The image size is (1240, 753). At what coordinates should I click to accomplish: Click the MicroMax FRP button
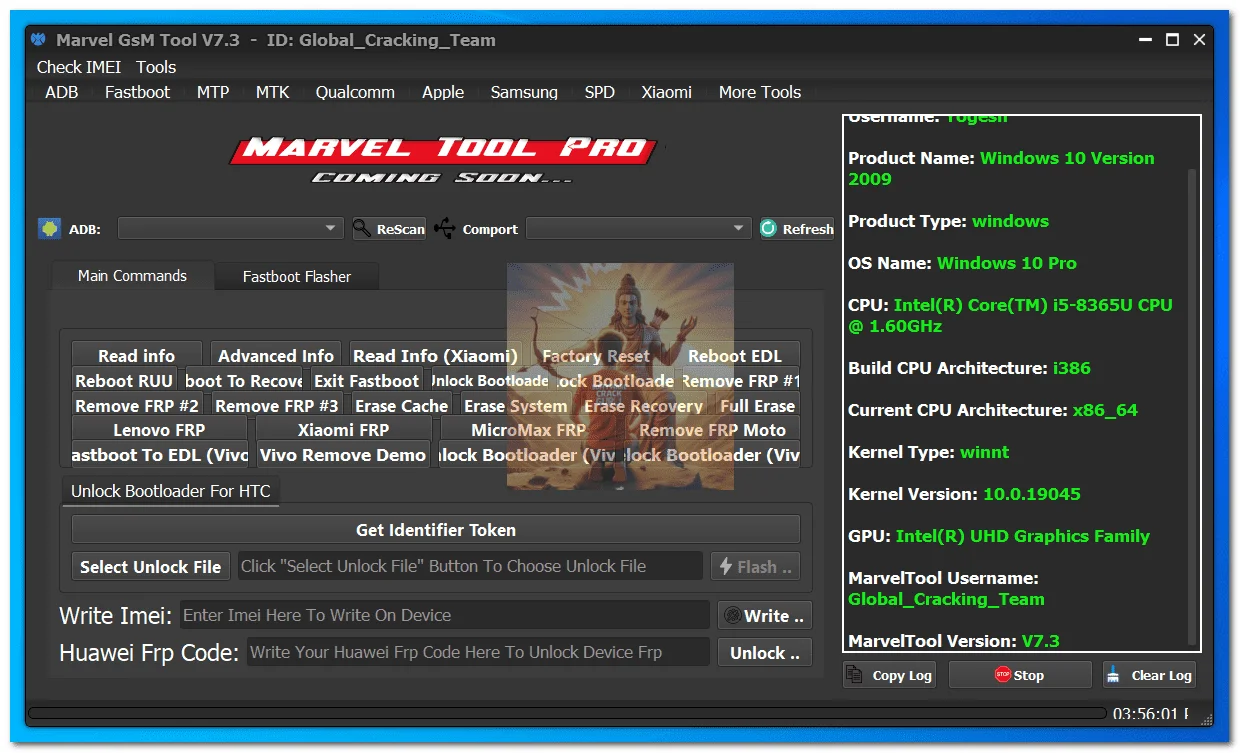coord(528,430)
